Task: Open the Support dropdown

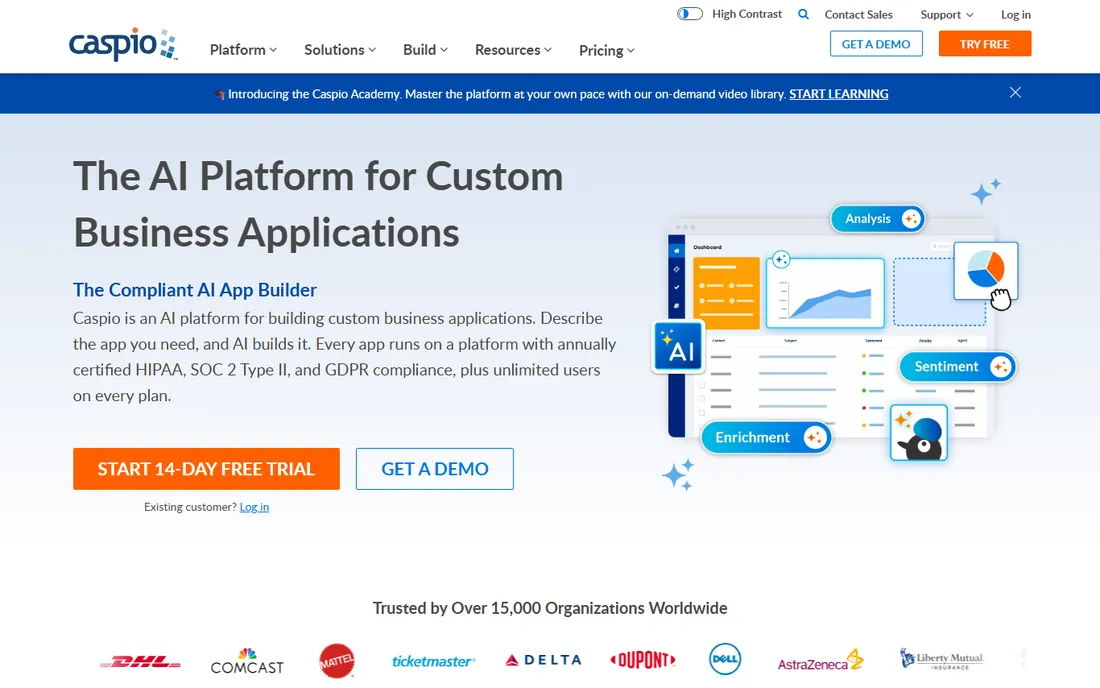Action: click(947, 15)
